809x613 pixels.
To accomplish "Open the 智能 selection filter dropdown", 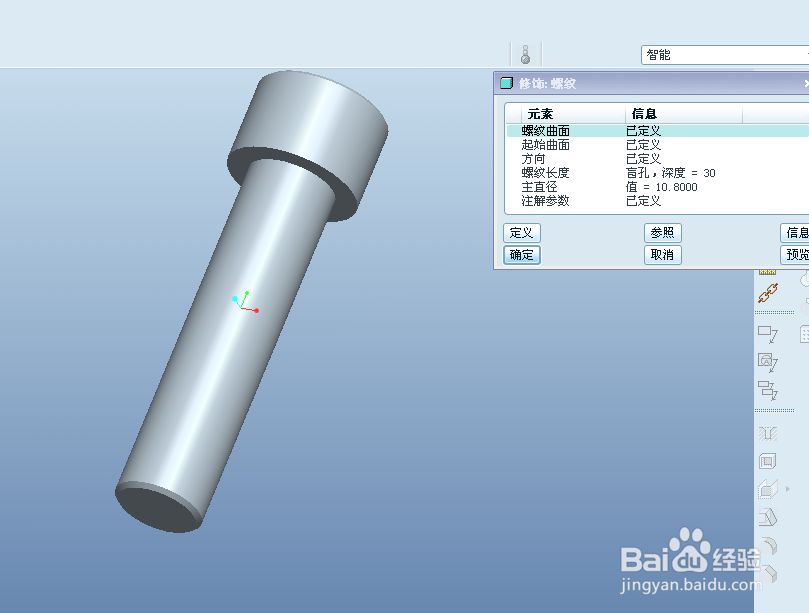I will 725,55.
